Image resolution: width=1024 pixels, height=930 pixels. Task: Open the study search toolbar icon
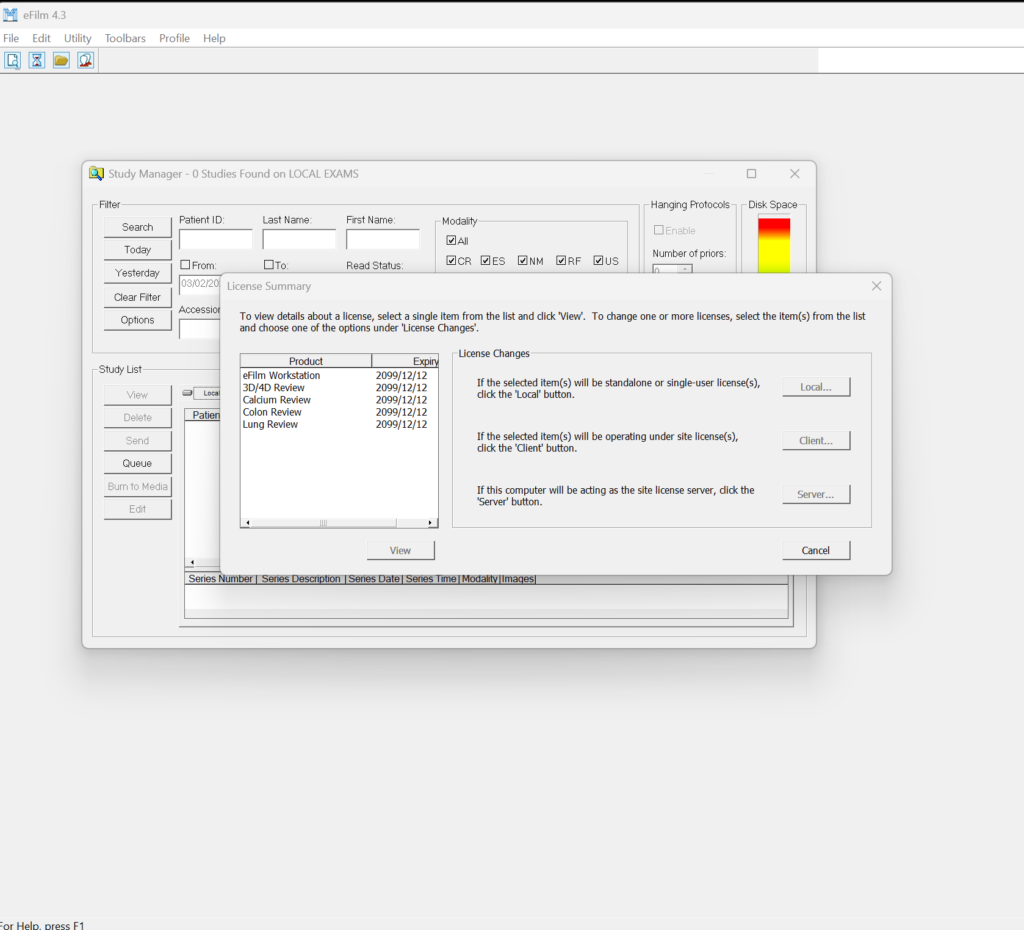tap(12, 61)
